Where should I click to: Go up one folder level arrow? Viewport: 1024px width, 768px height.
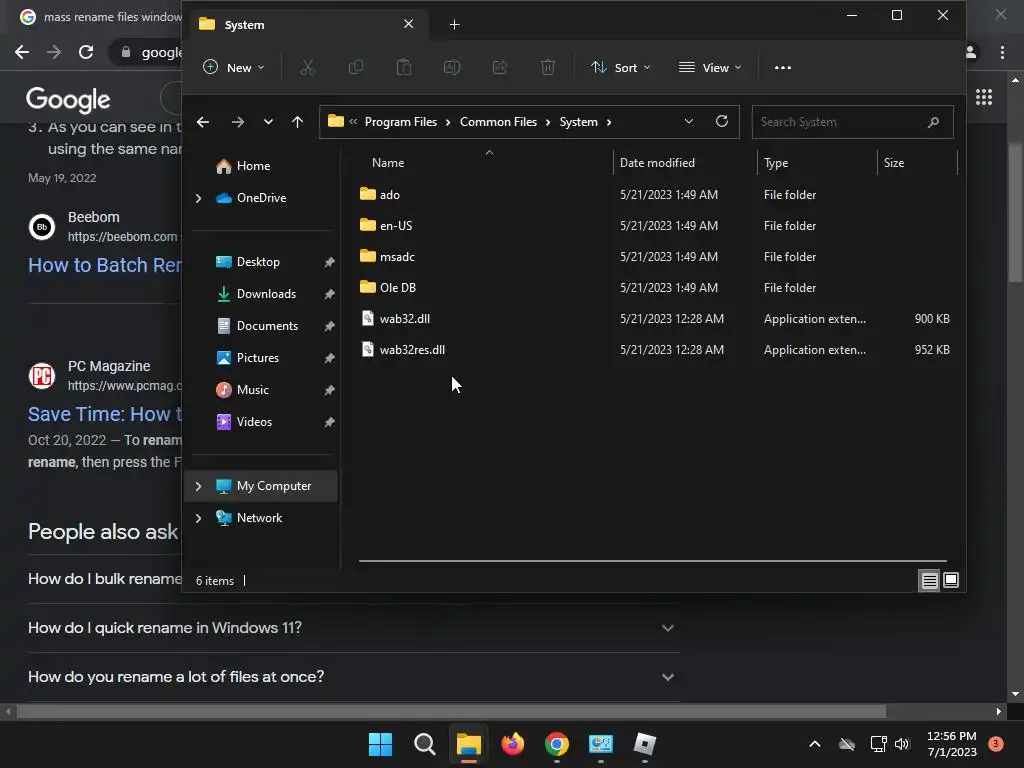297,122
